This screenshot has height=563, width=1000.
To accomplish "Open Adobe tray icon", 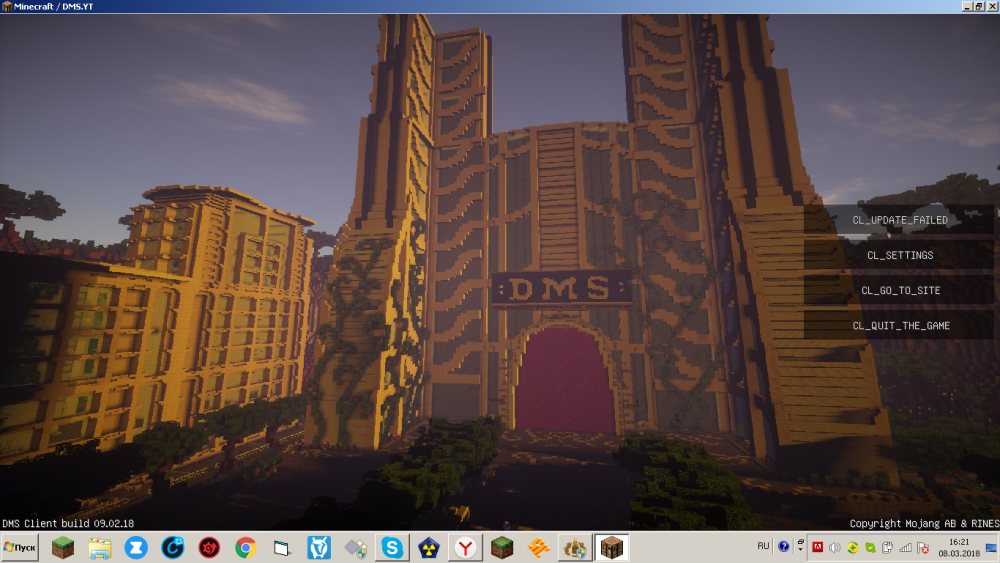I will (x=817, y=548).
